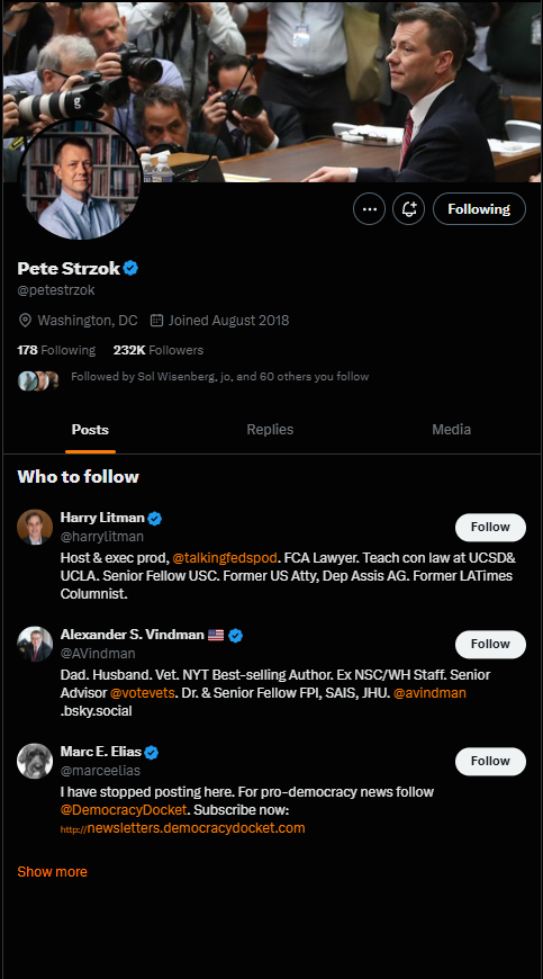
Task: Click Marc E. Elias's dog avatar
Action: coord(35,761)
